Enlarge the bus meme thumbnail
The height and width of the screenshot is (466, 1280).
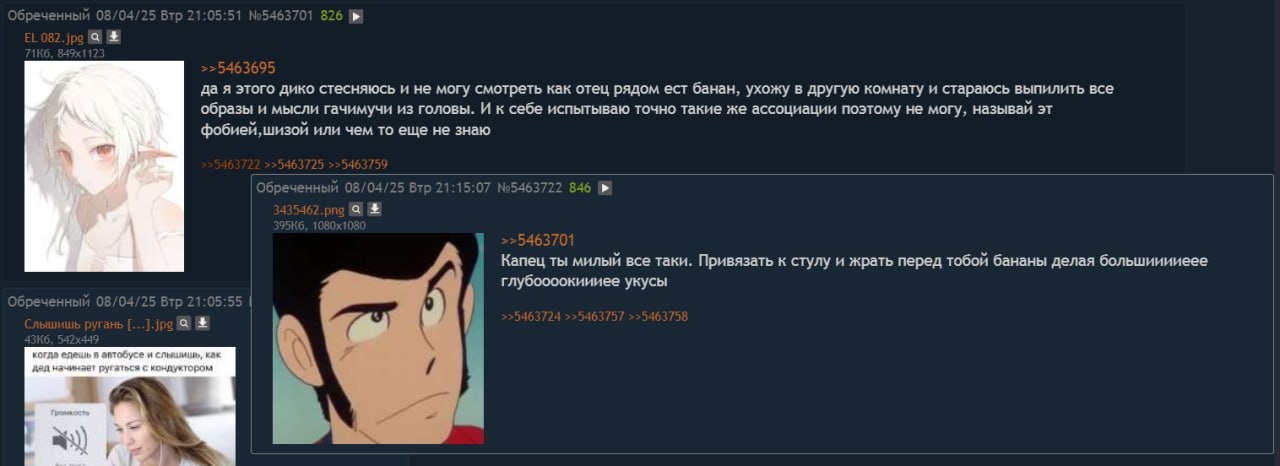(130, 406)
